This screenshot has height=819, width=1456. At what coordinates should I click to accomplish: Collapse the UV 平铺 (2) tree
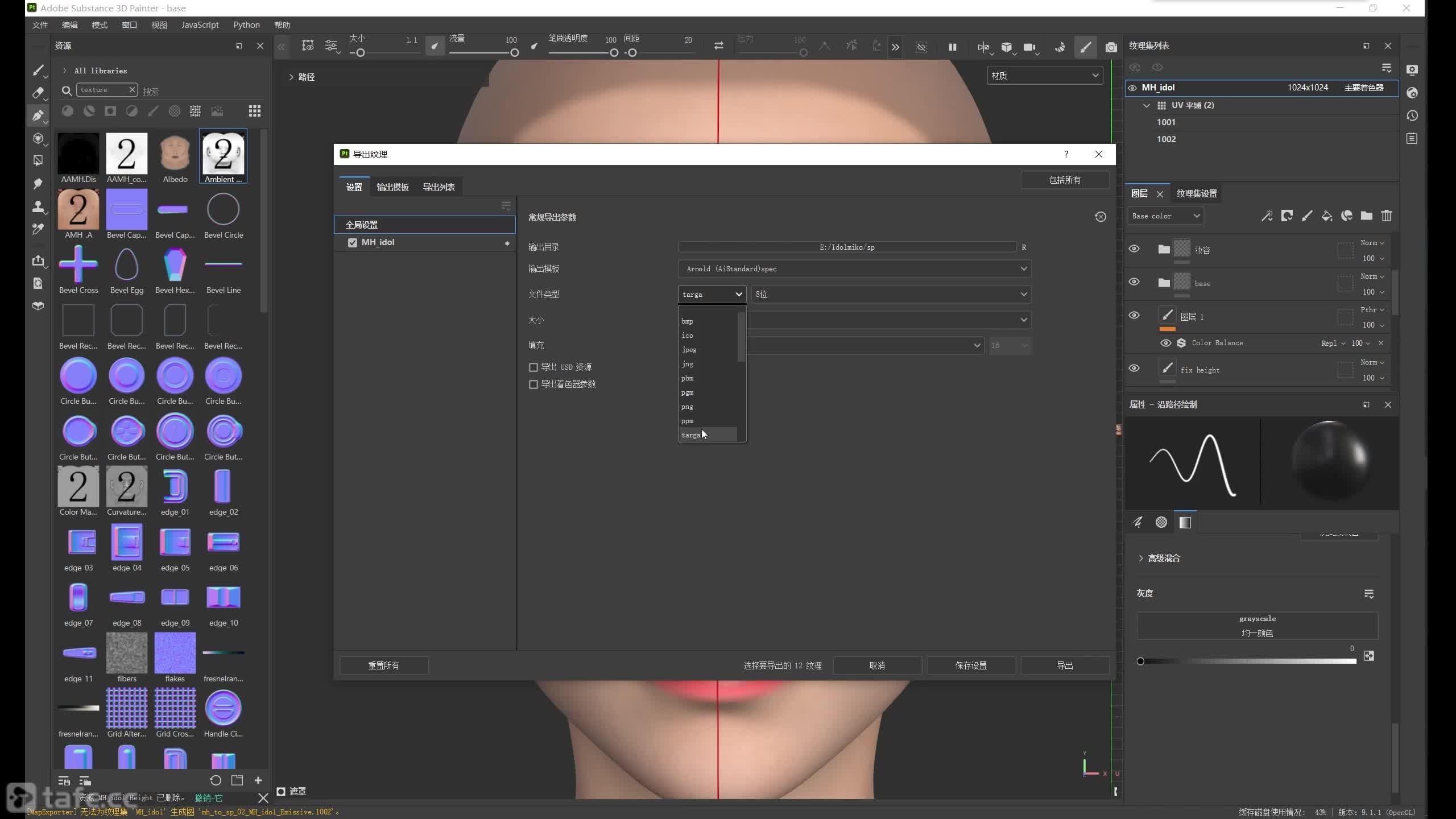[x=1147, y=105]
